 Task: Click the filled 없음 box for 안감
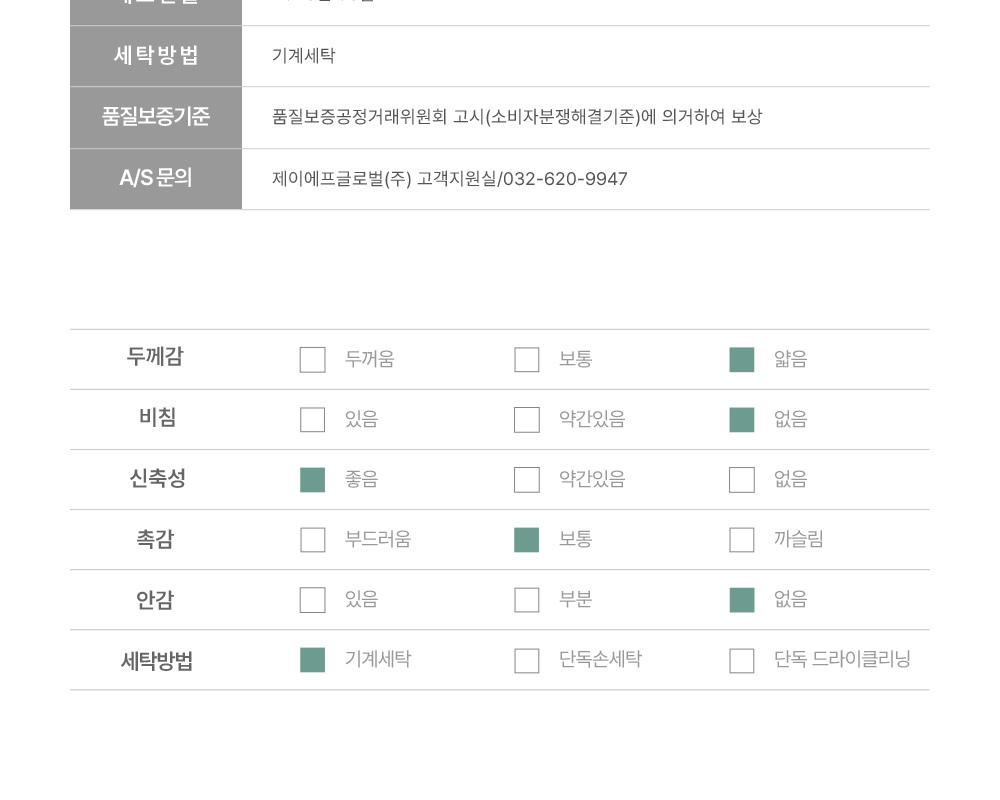pyautogui.click(x=742, y=600)
